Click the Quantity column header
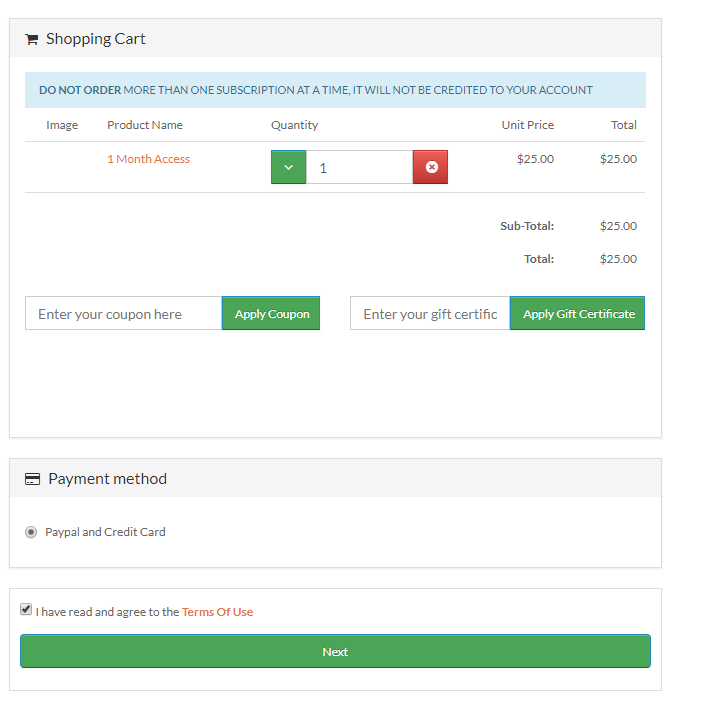708x712 pixels. [294, 125]
